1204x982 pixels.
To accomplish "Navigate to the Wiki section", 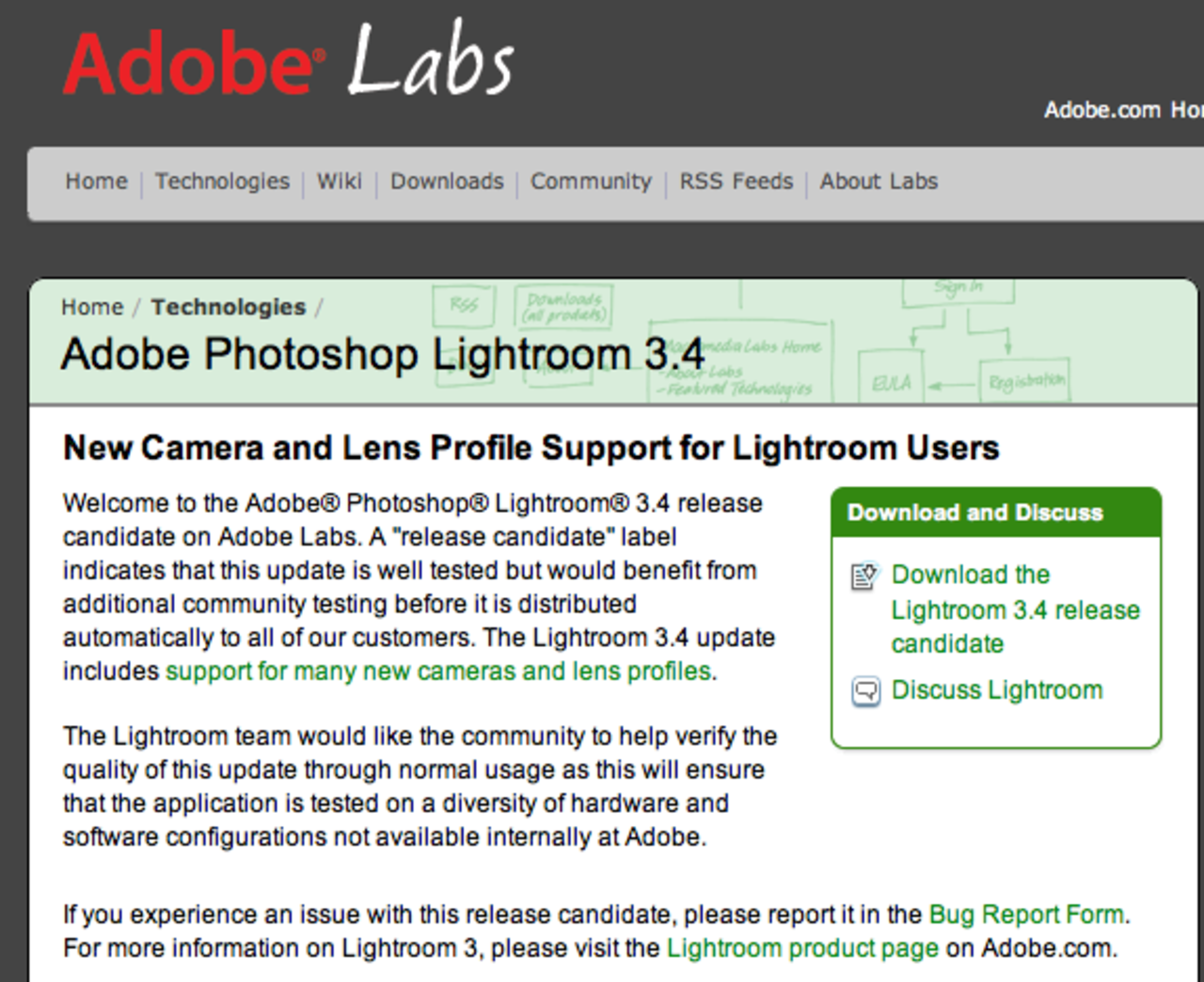I will [x=339, y=182].
